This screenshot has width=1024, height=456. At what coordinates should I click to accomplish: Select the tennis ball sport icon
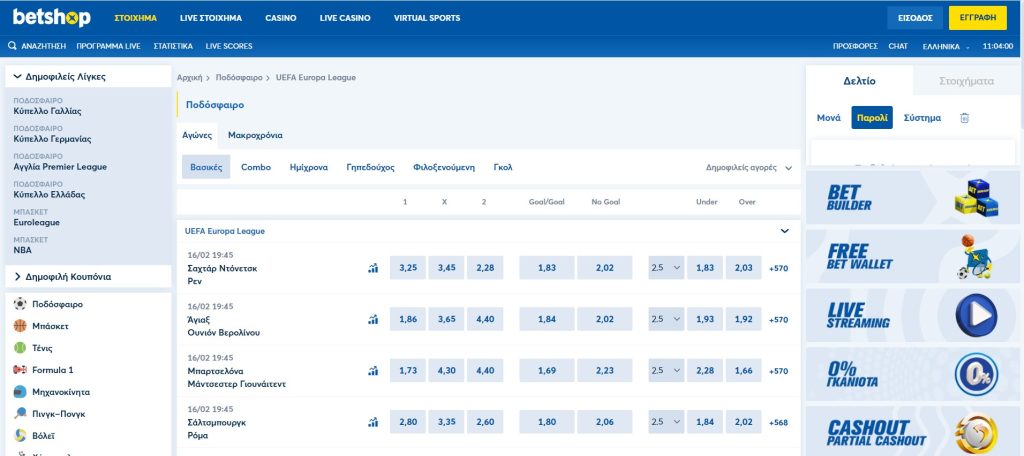(x=20, y=348)
